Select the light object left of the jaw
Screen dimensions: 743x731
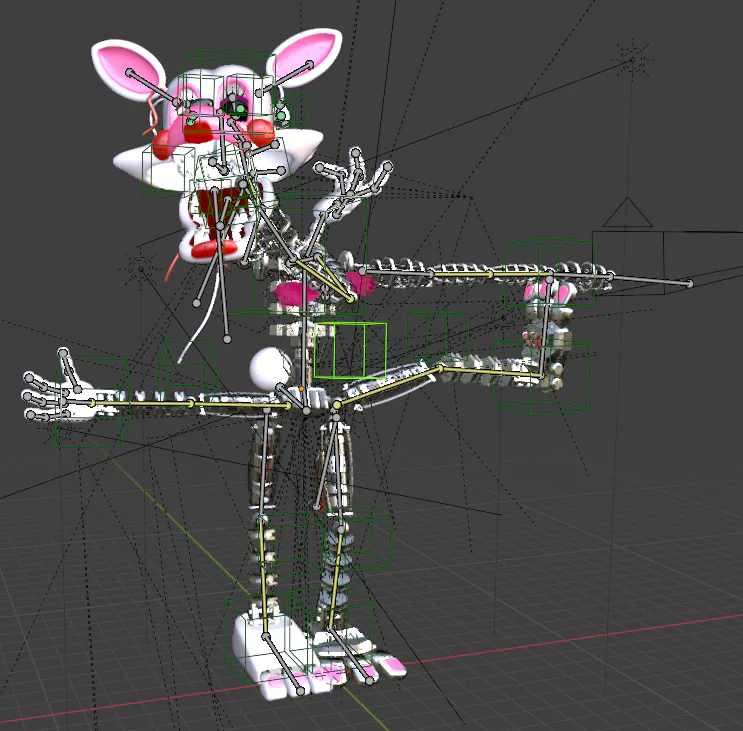click(x=140, y=269)
